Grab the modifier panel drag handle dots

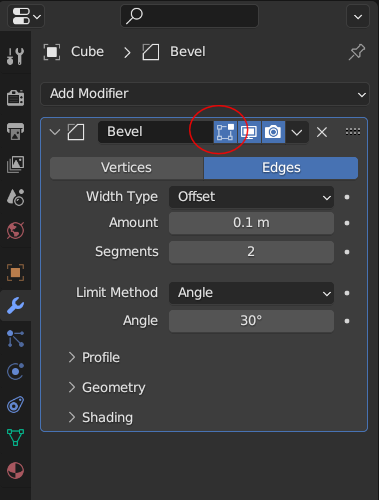(x=353, y=132)
